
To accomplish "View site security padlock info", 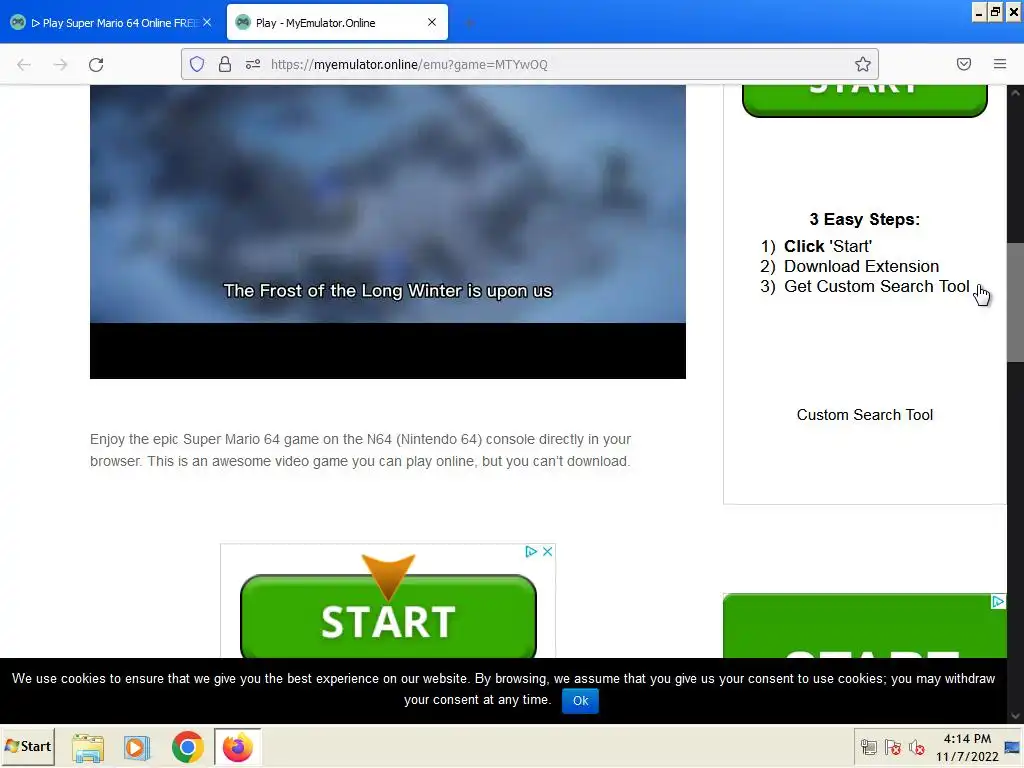I will [225, 64].
